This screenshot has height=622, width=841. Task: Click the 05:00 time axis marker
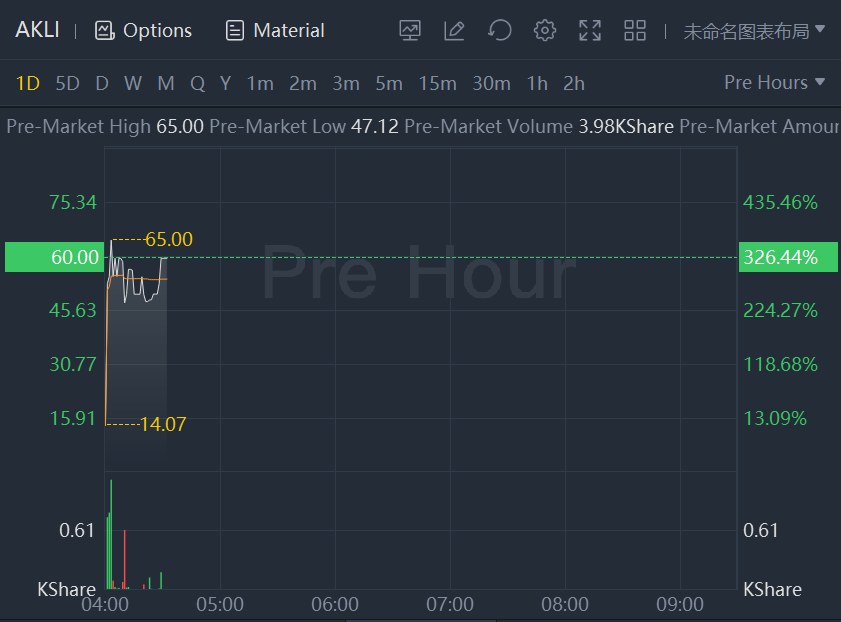(220, 605)
